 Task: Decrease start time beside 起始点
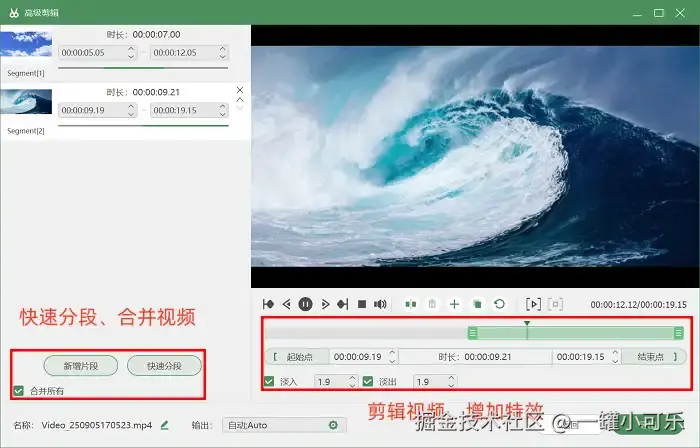tap(392, 361)
